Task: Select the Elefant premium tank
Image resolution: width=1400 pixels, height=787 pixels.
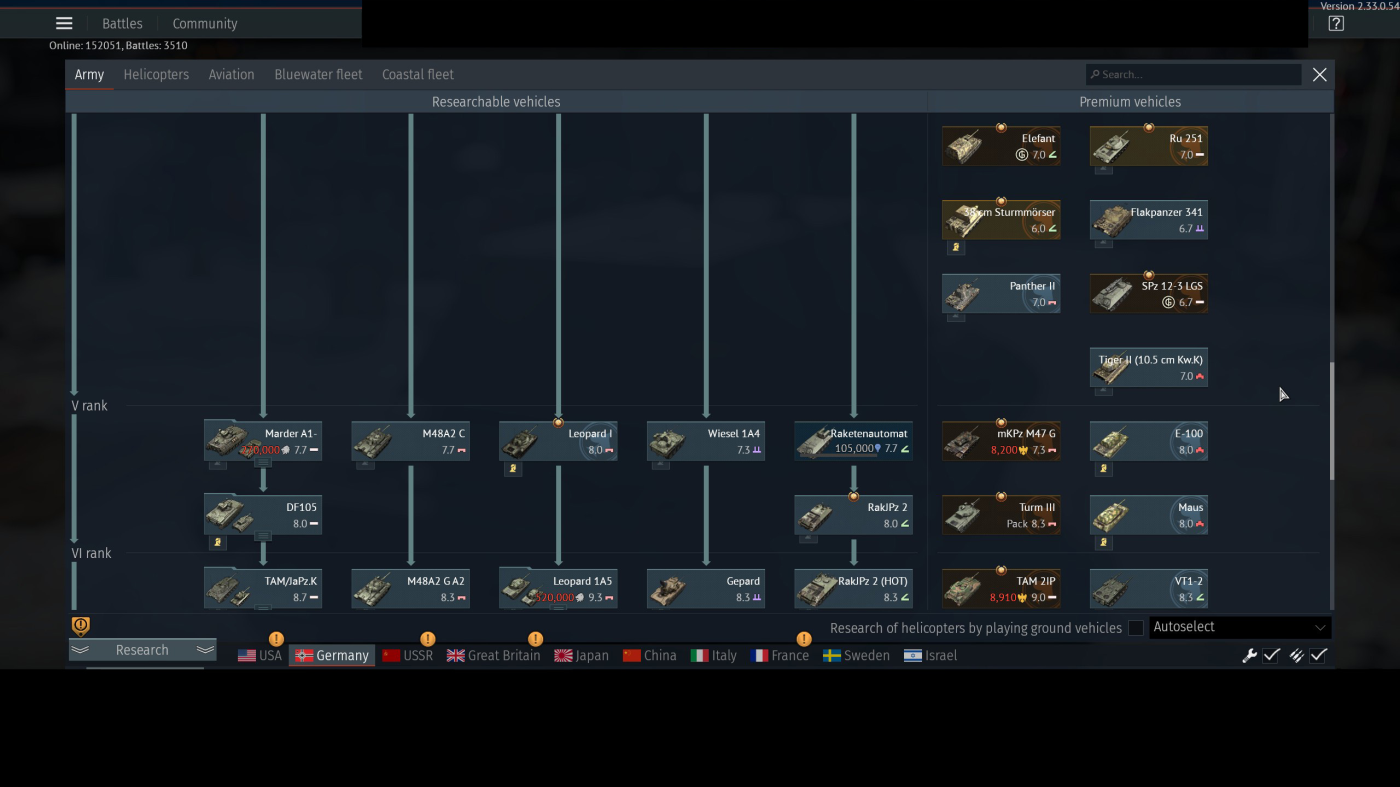Action: 1001,146
